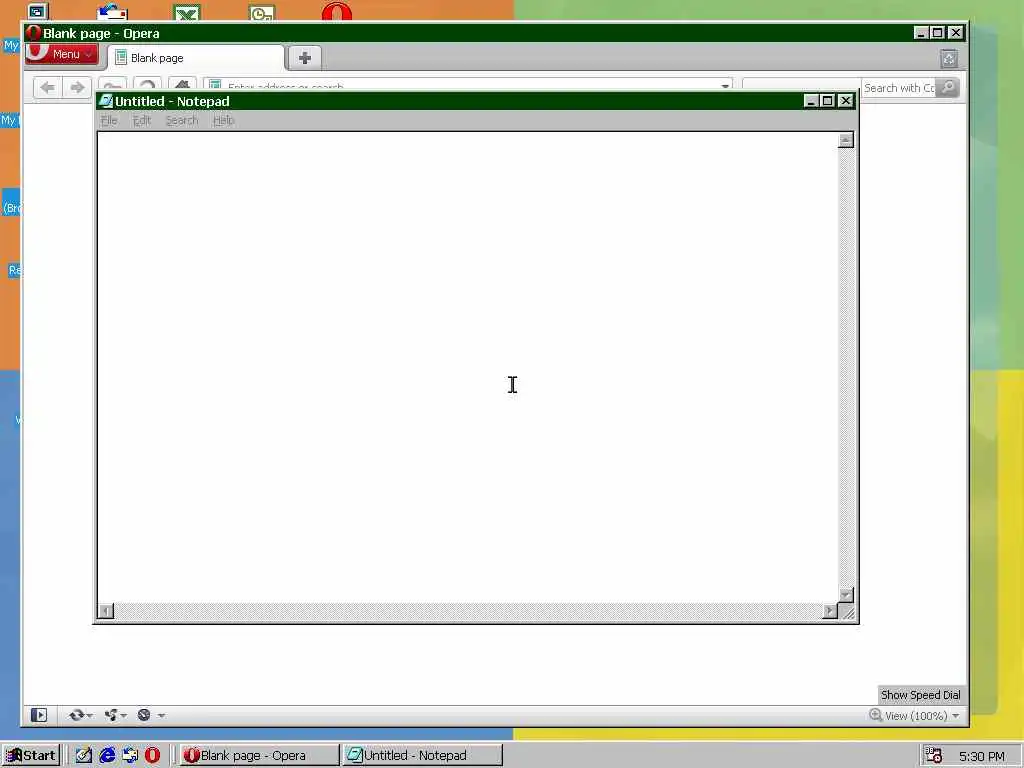Minimize the Opera window
This screenshot has width=1024, height=768.
pyautogui.click(x=921, y=33)
